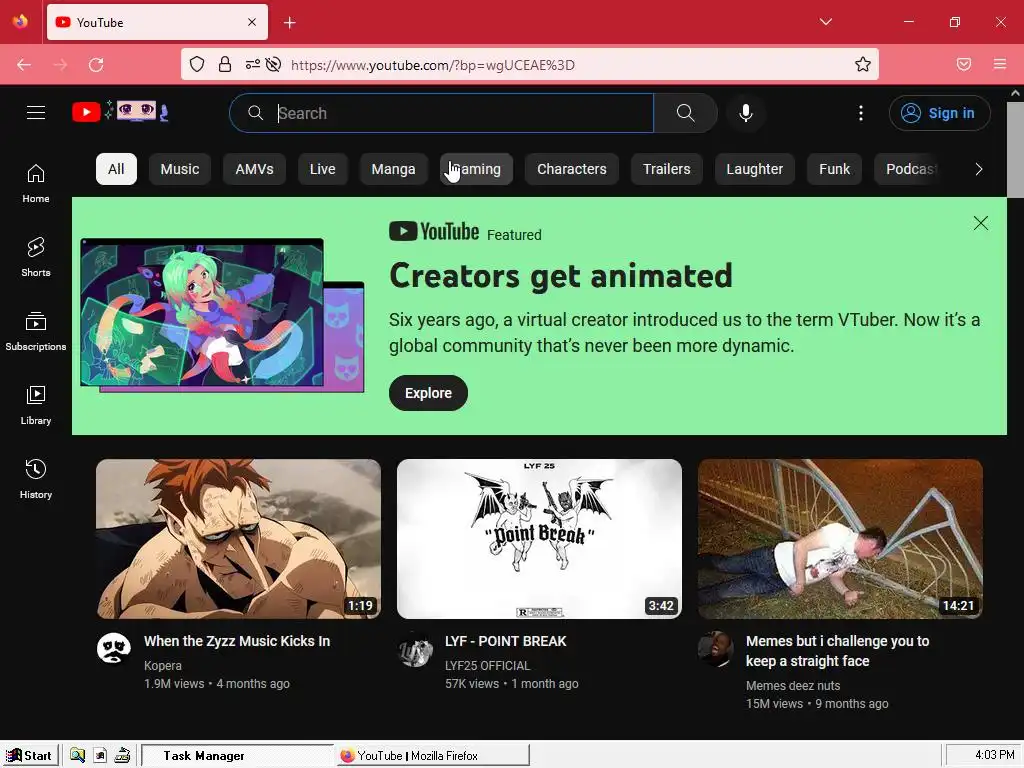
Task: Bookmark this page with the star
Action: [x=863, y=64]
